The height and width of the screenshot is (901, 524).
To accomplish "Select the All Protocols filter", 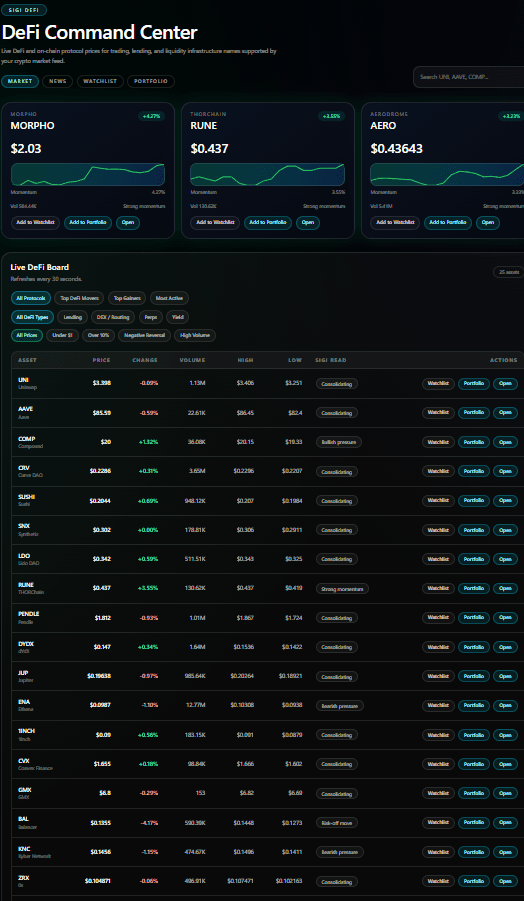I will click(x=30, y=298).
